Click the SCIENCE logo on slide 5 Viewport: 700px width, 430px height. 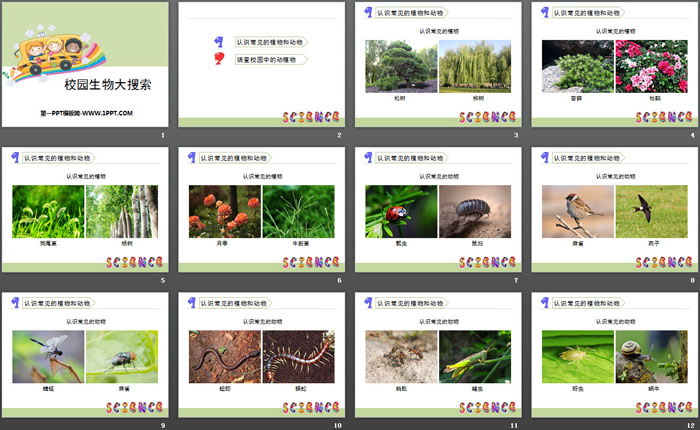click(134, 262)
